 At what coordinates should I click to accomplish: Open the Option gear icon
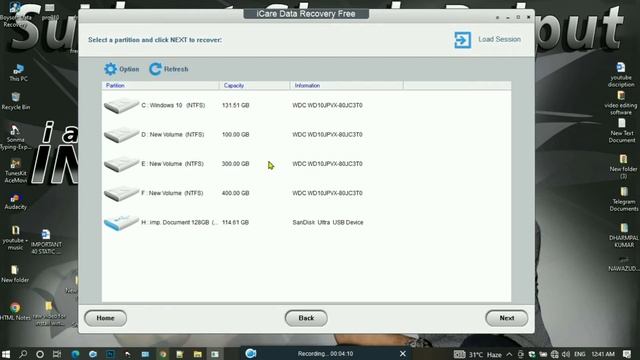[x=110, y=69]
